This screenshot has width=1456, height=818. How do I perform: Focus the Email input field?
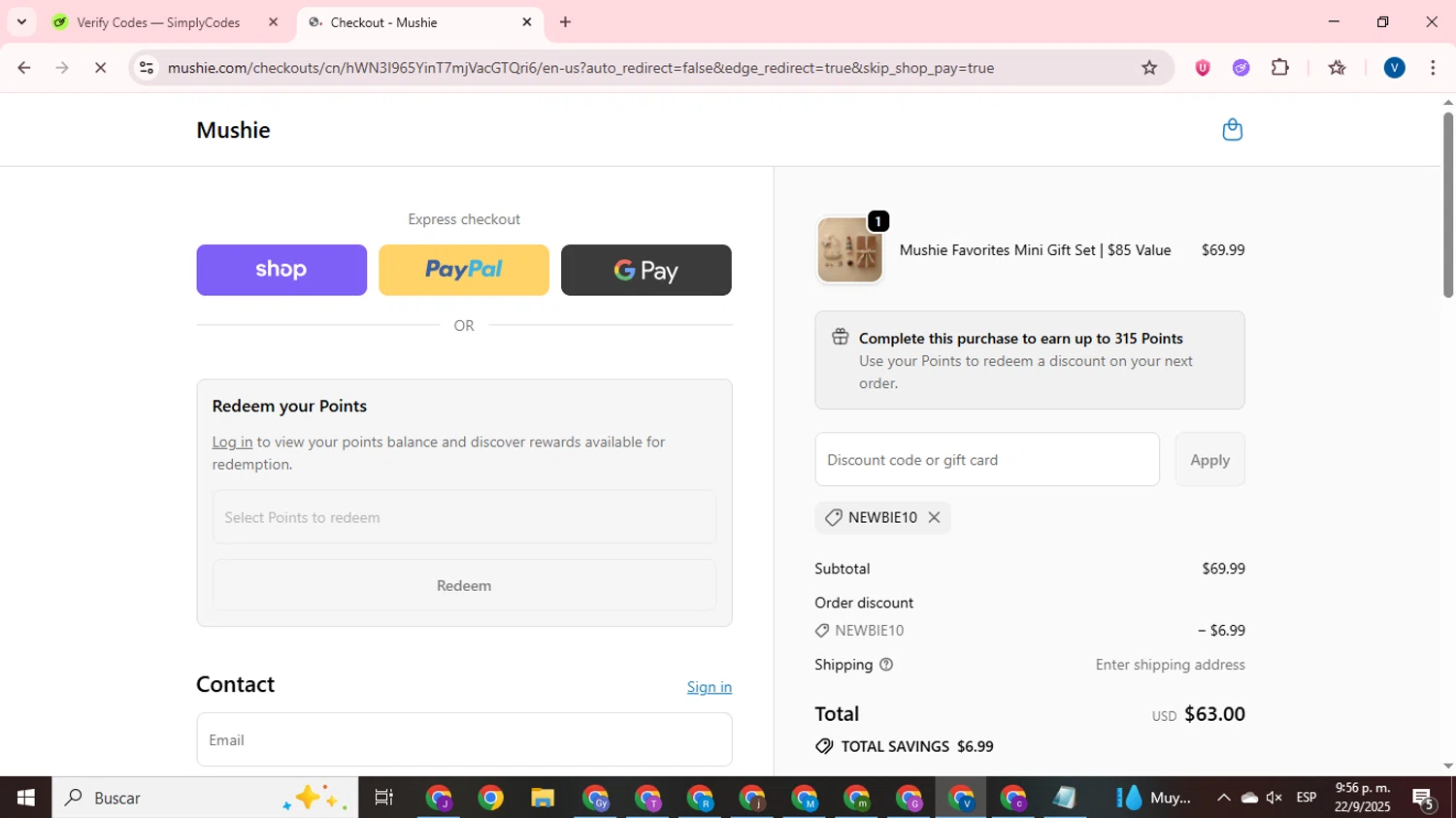pos(464,739)
